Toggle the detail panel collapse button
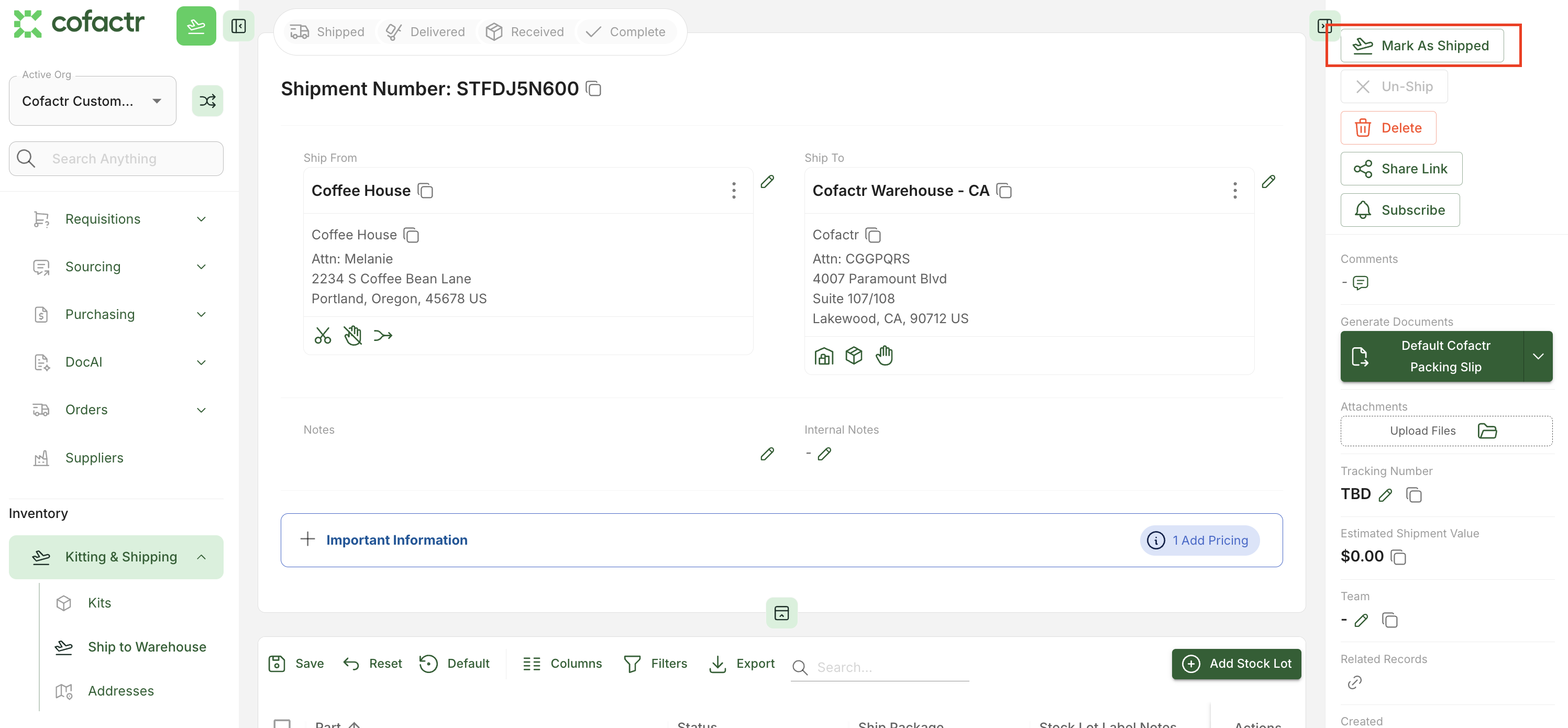1568x728 pixels. click(781, 613)
